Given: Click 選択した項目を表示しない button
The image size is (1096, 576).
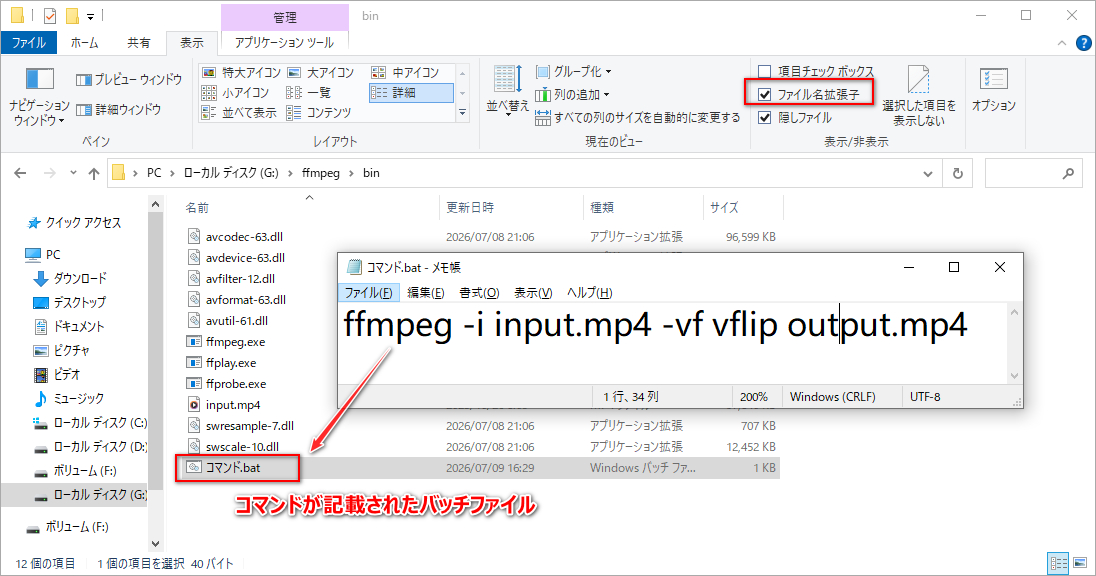Looking at the screenshot, I should coord(918,96).
